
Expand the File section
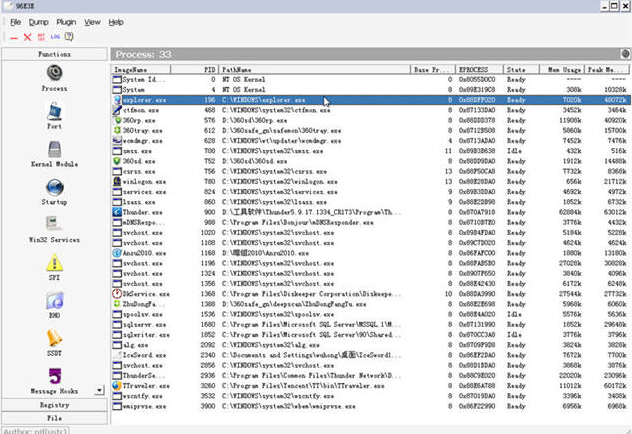pos(54,417)
